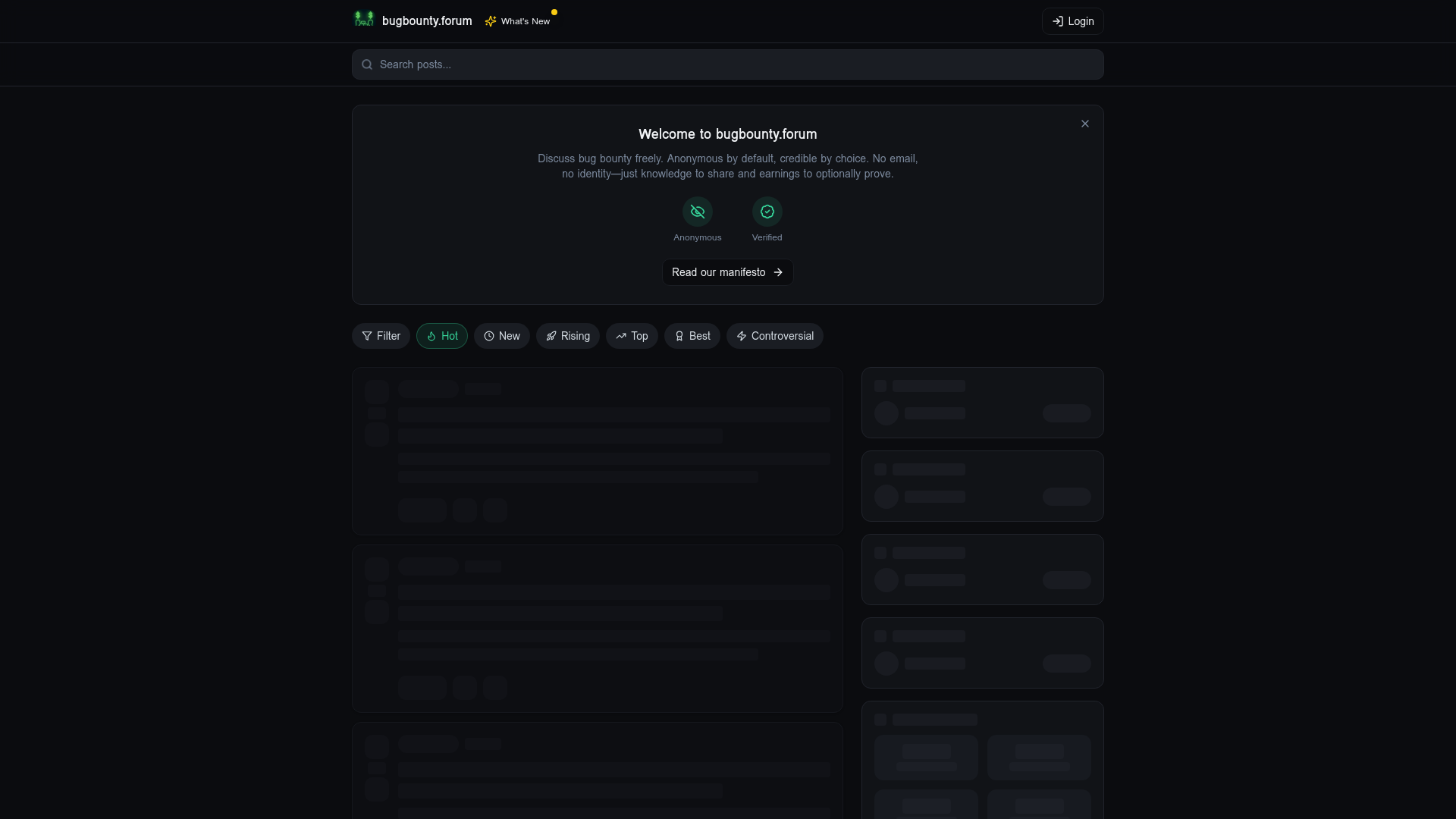Click the sparkle icon next to What's New

pyautogui.click(x=491, y=20)
